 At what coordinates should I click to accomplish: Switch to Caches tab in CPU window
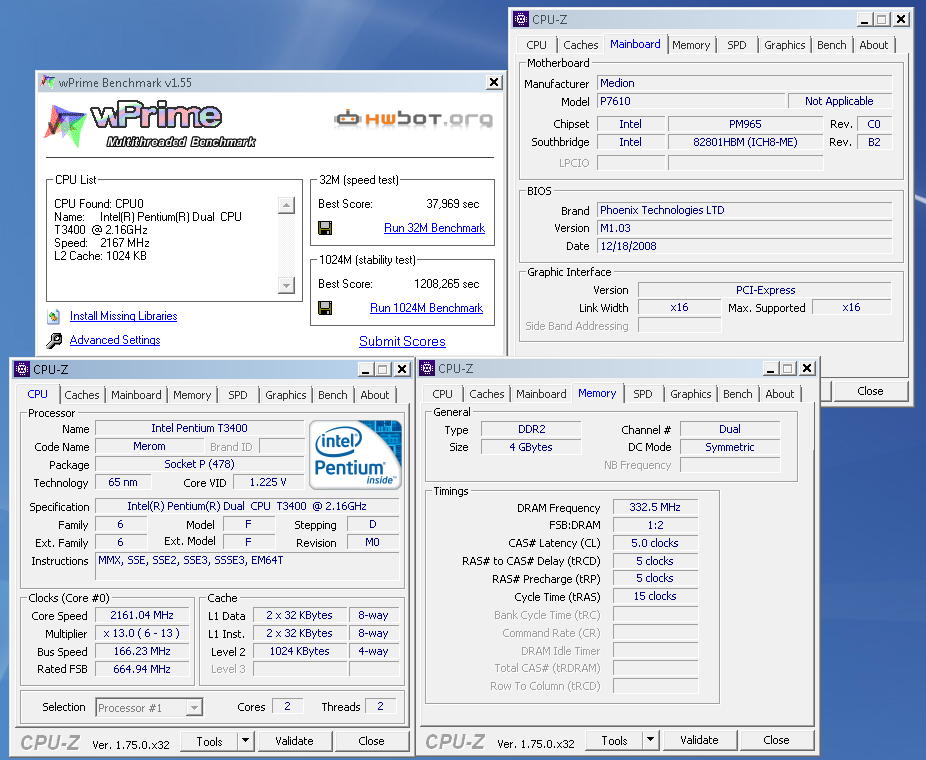(x=81, y=395)
